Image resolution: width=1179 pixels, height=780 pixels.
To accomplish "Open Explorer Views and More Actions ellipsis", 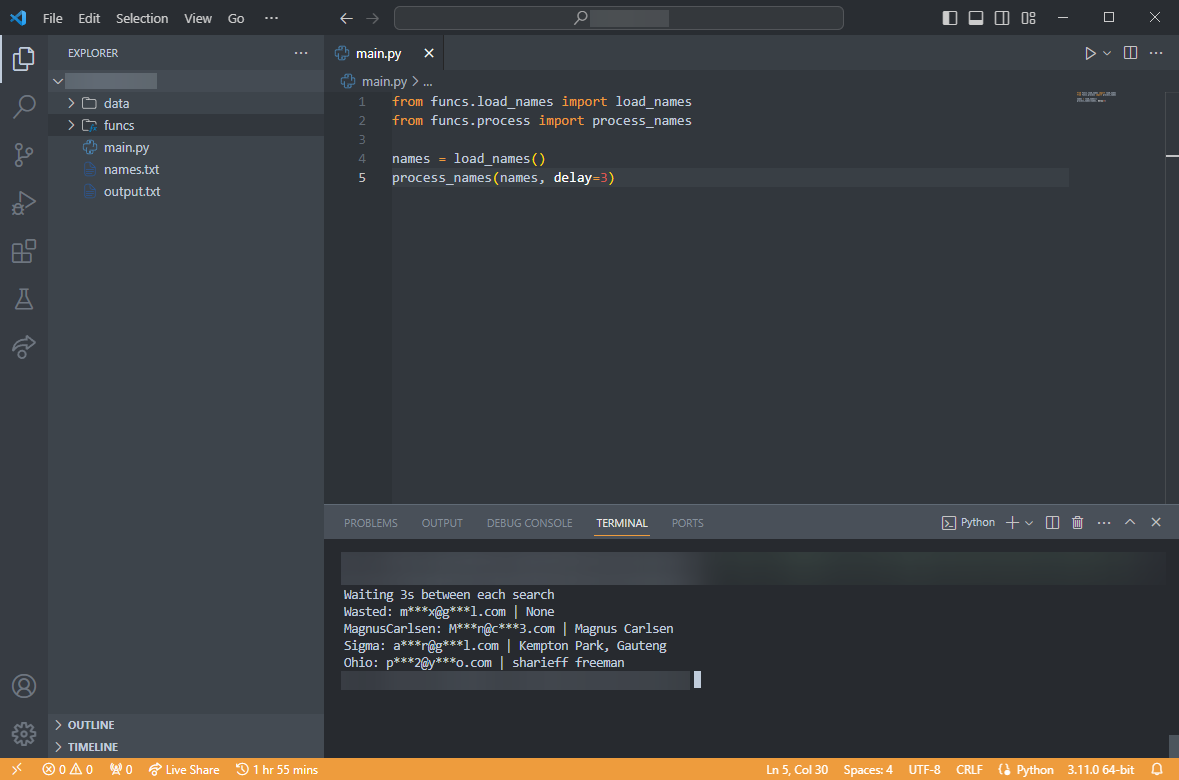I will point(301,53).
